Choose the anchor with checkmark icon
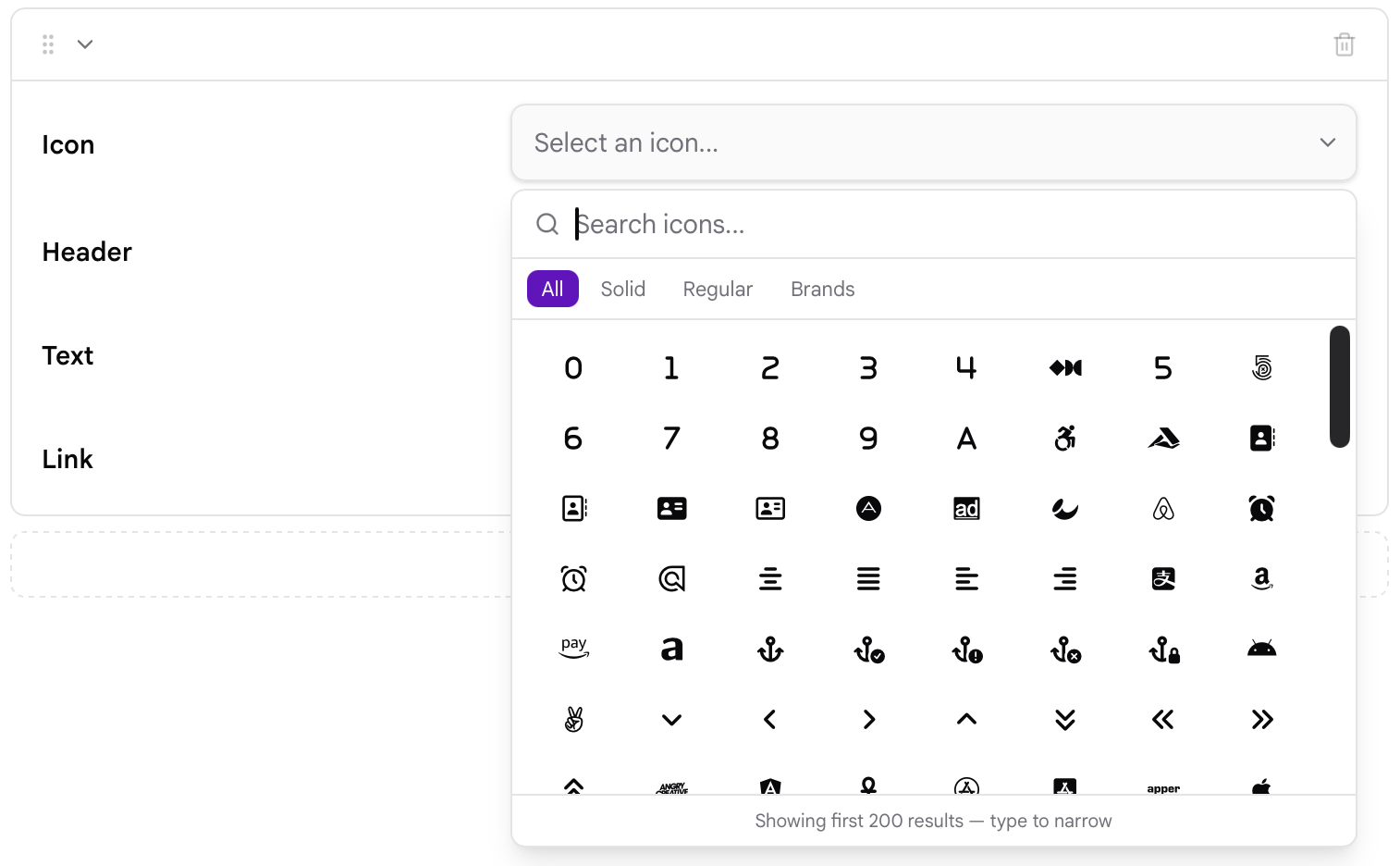 [868, 649]
